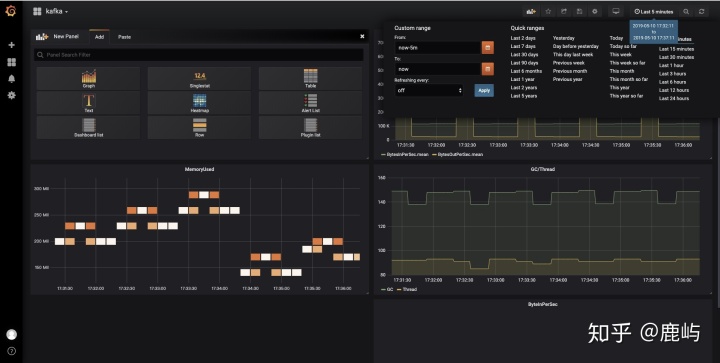720x363 pixels.
Task: Add a Table panel
Action: [310, 78]
